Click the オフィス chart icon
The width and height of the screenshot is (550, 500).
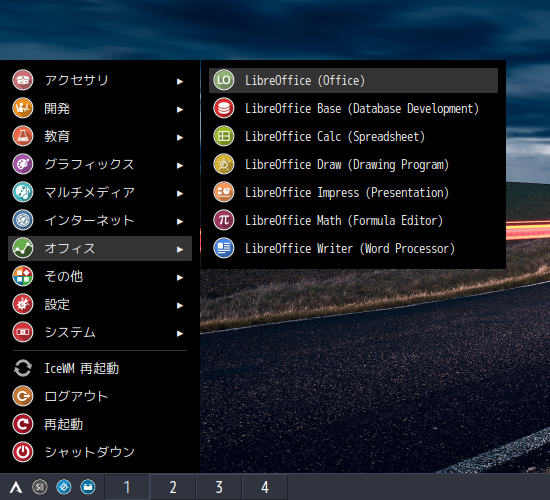pyautogui.click(x=23, y=248)
